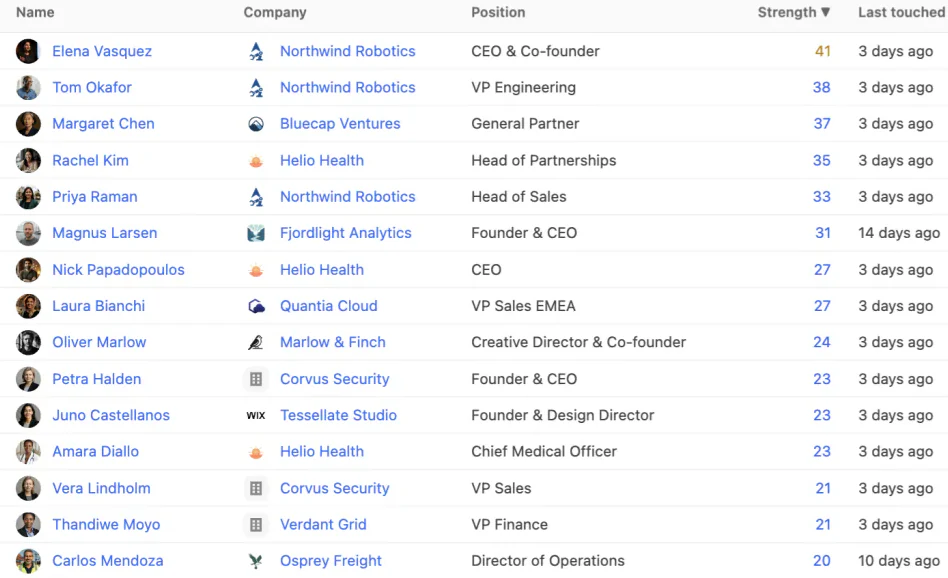Click the Marlow & Finch bird logo
This screenshot has height=578, width=948.
pyautogui.click(x=256, y=342)
